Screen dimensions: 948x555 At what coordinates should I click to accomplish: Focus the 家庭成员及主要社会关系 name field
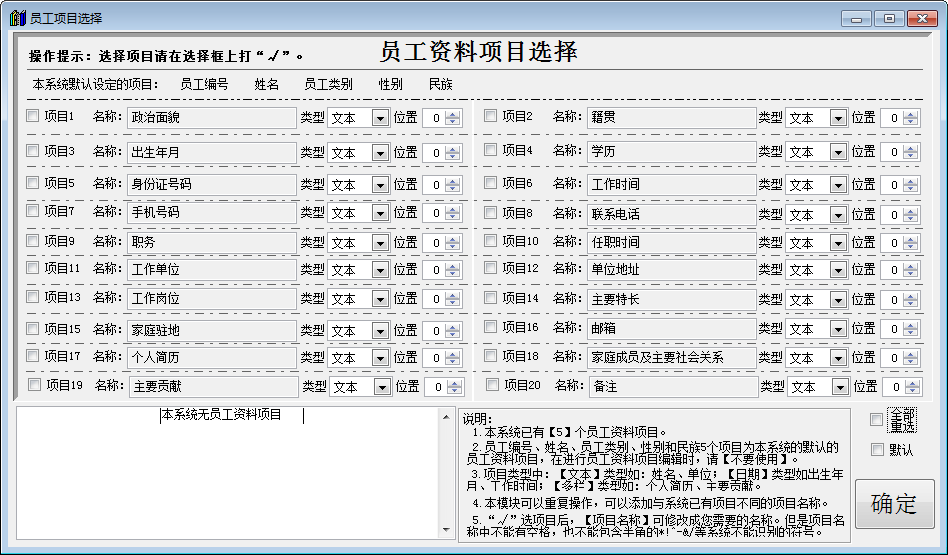[x=672, y=357]
